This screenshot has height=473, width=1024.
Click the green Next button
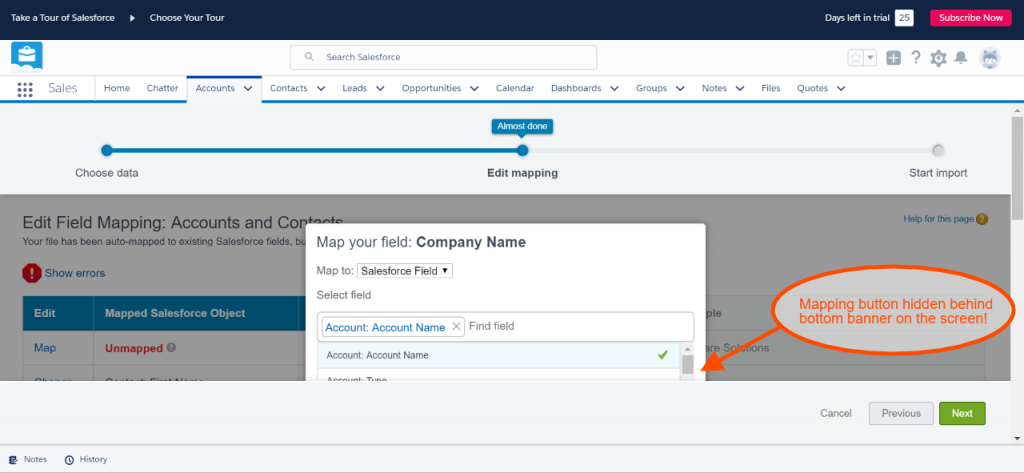[x=962, y=413]
